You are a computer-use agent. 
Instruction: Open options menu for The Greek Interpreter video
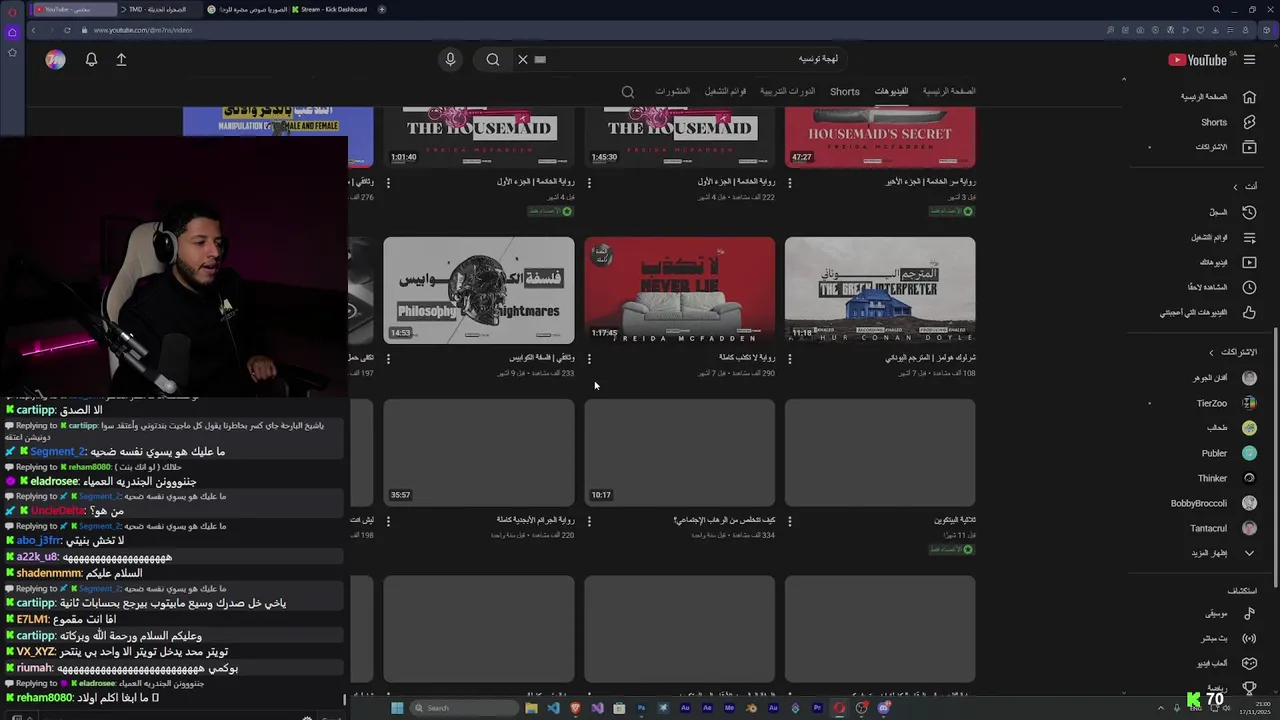790,358
